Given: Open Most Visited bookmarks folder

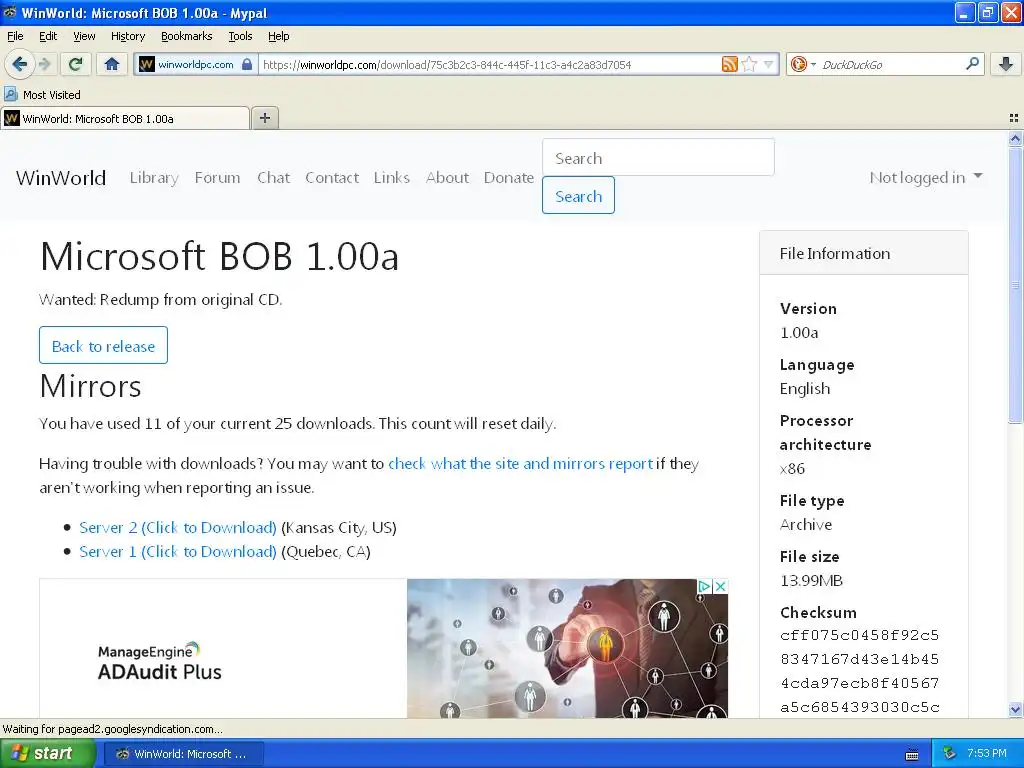Looking at the screenshot, I should 42,95.
